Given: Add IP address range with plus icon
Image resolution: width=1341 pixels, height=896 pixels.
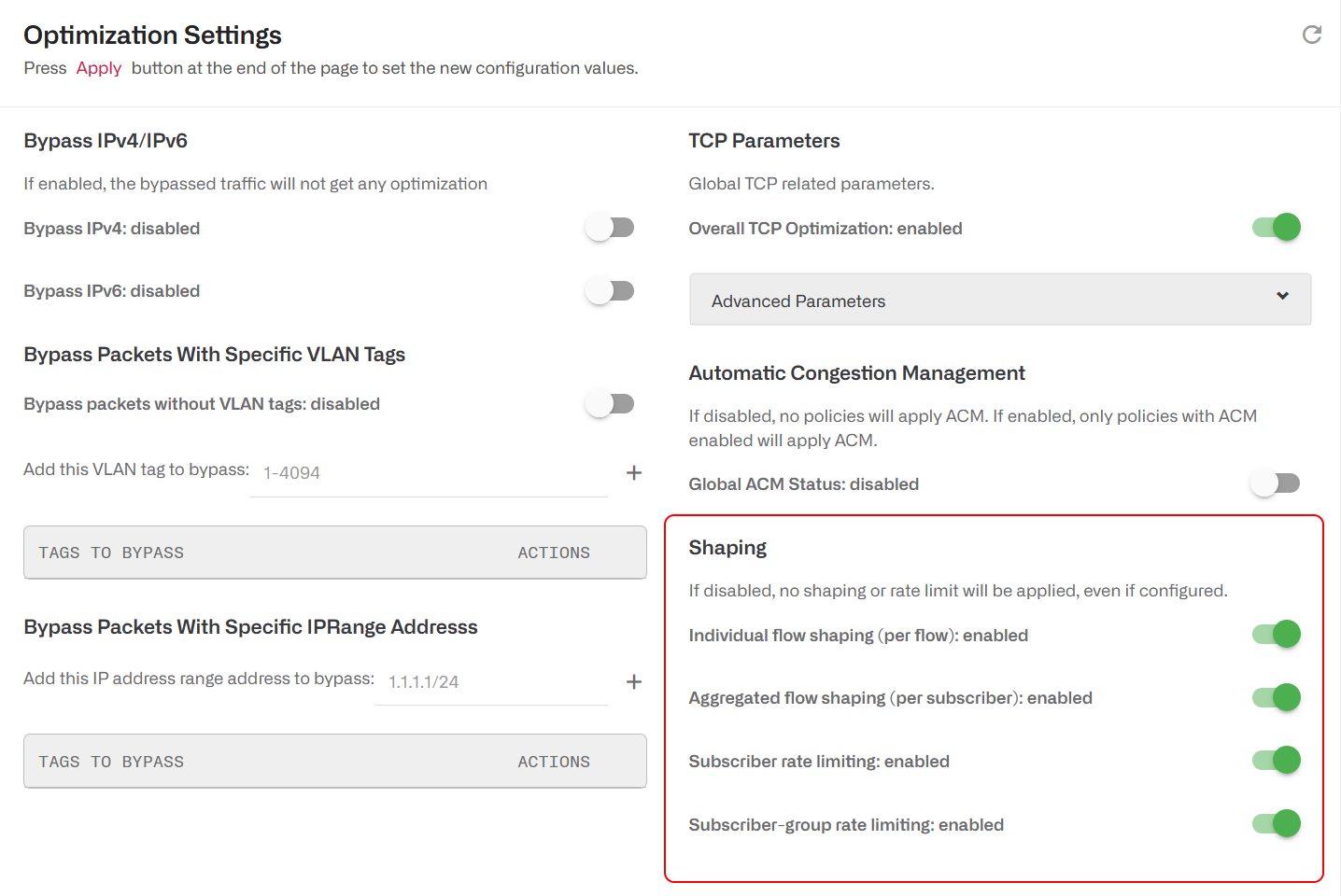Looking at the screenshot, I should coord(634,681).
